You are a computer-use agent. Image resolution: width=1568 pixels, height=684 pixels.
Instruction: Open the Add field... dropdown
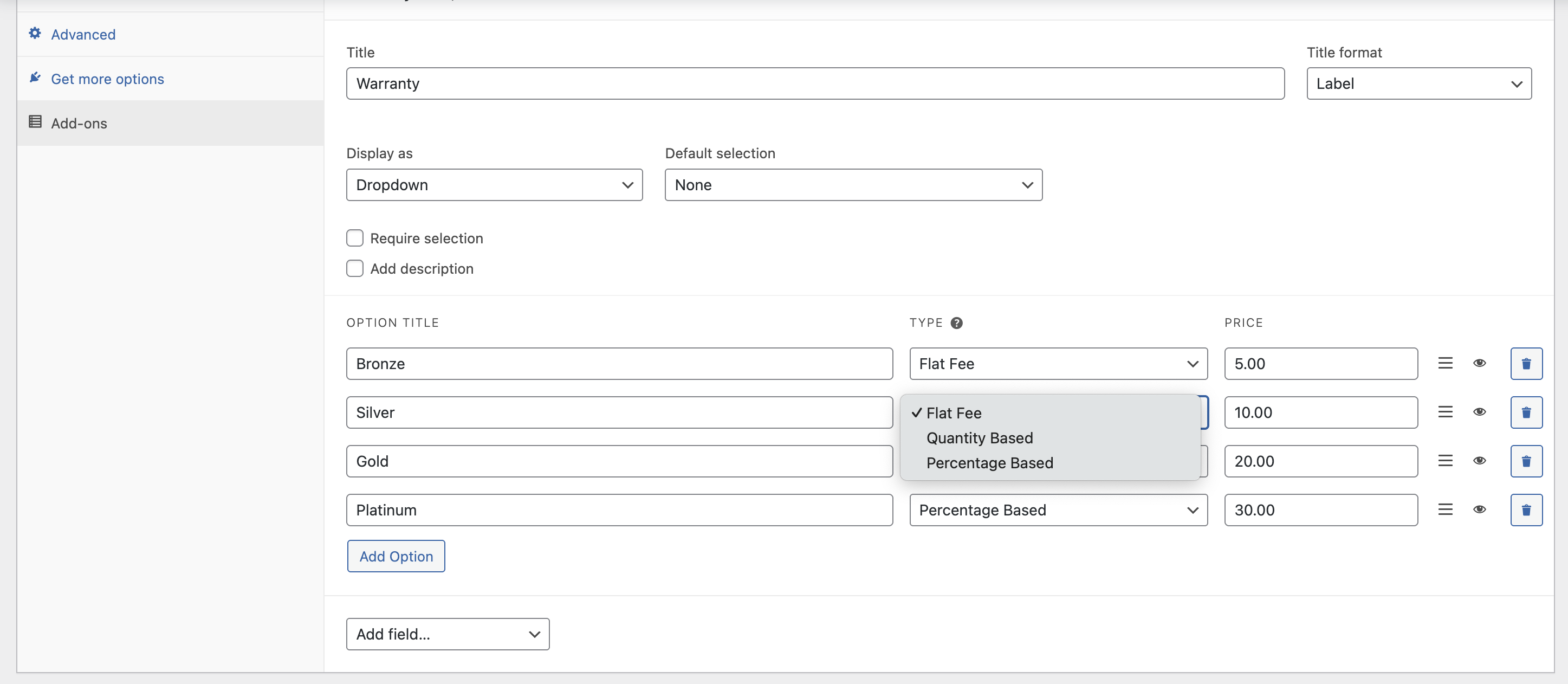(x=448, y=634)
